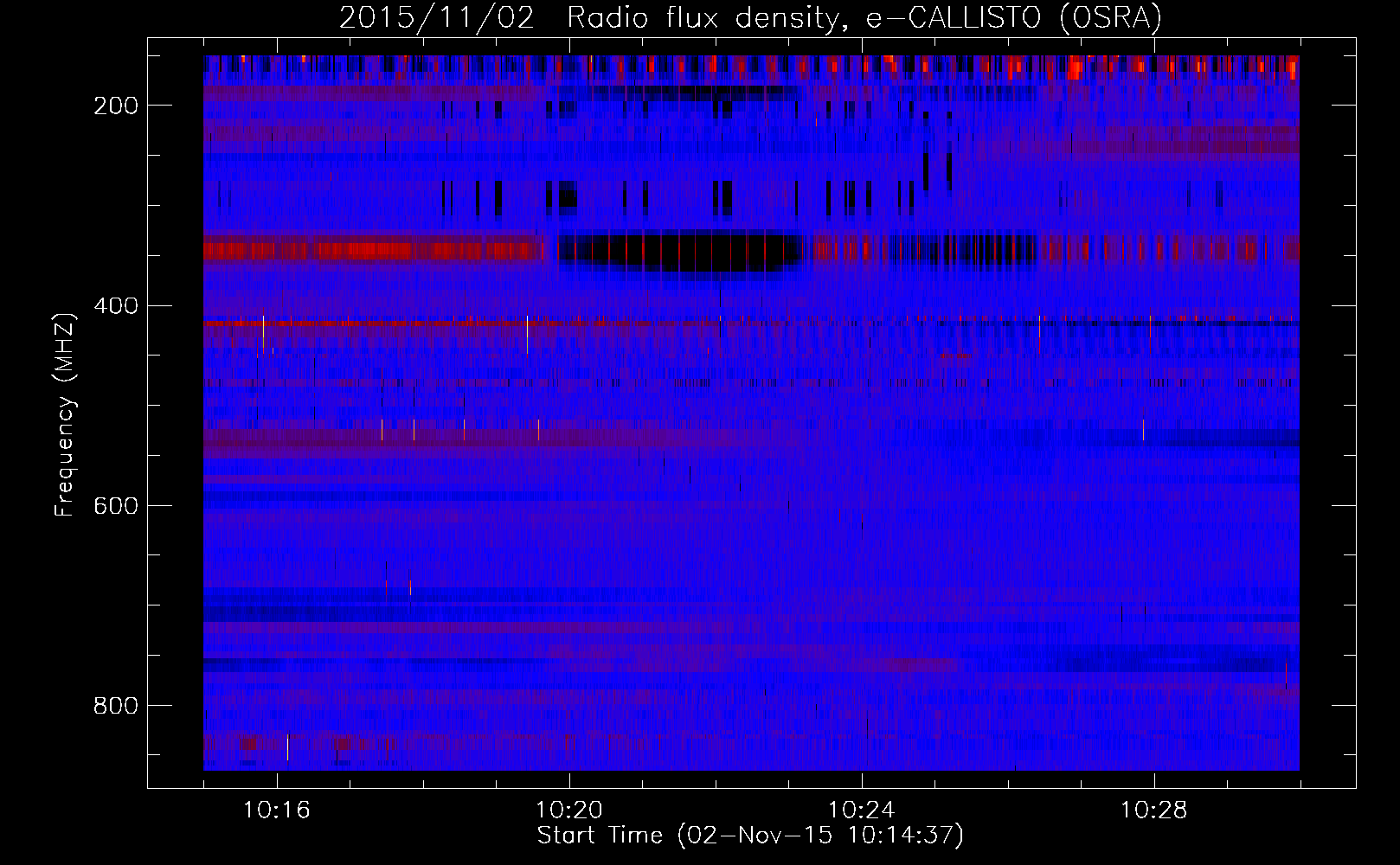This screenshot has height=865, width=1400.
Task: Click the 600 frequency tick label
Action: click(116, 506)
